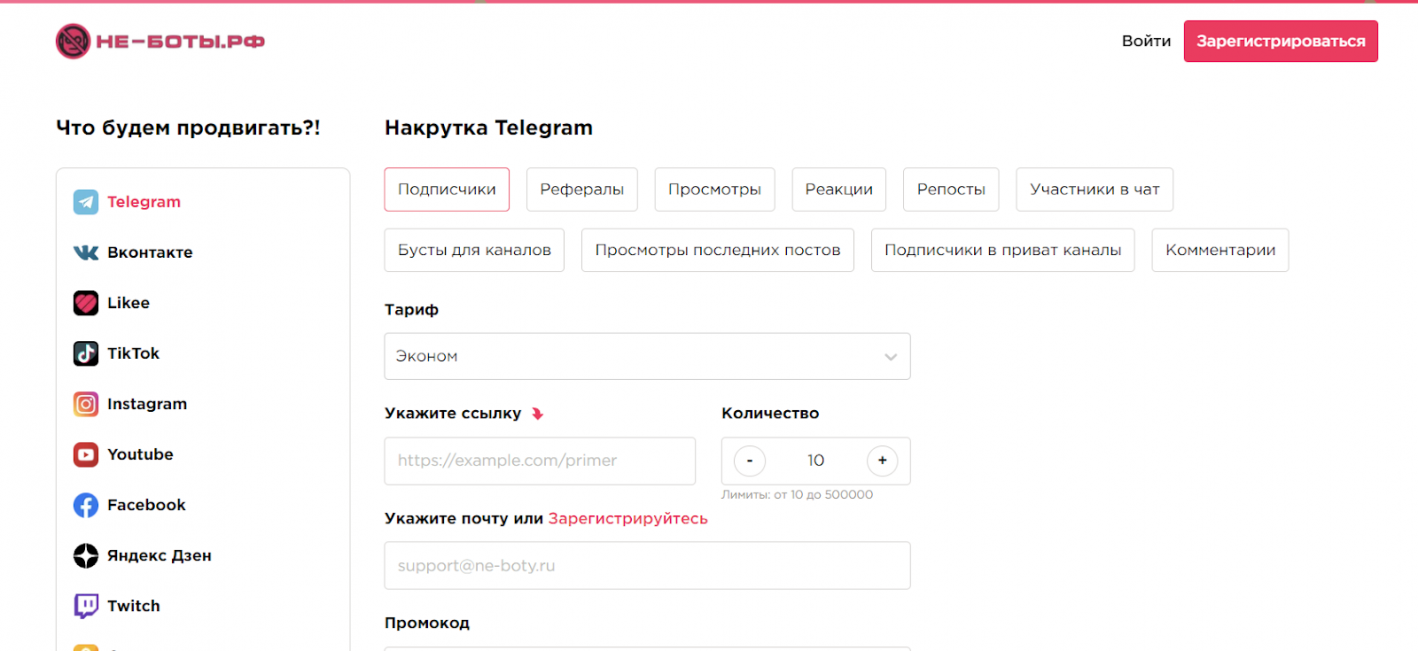Image resolution: width=1418 pixels, height=651 pixels.
Task: Click the НЕ-БОТЫ.РФ logo icon
Action: (x=73, y=42)
